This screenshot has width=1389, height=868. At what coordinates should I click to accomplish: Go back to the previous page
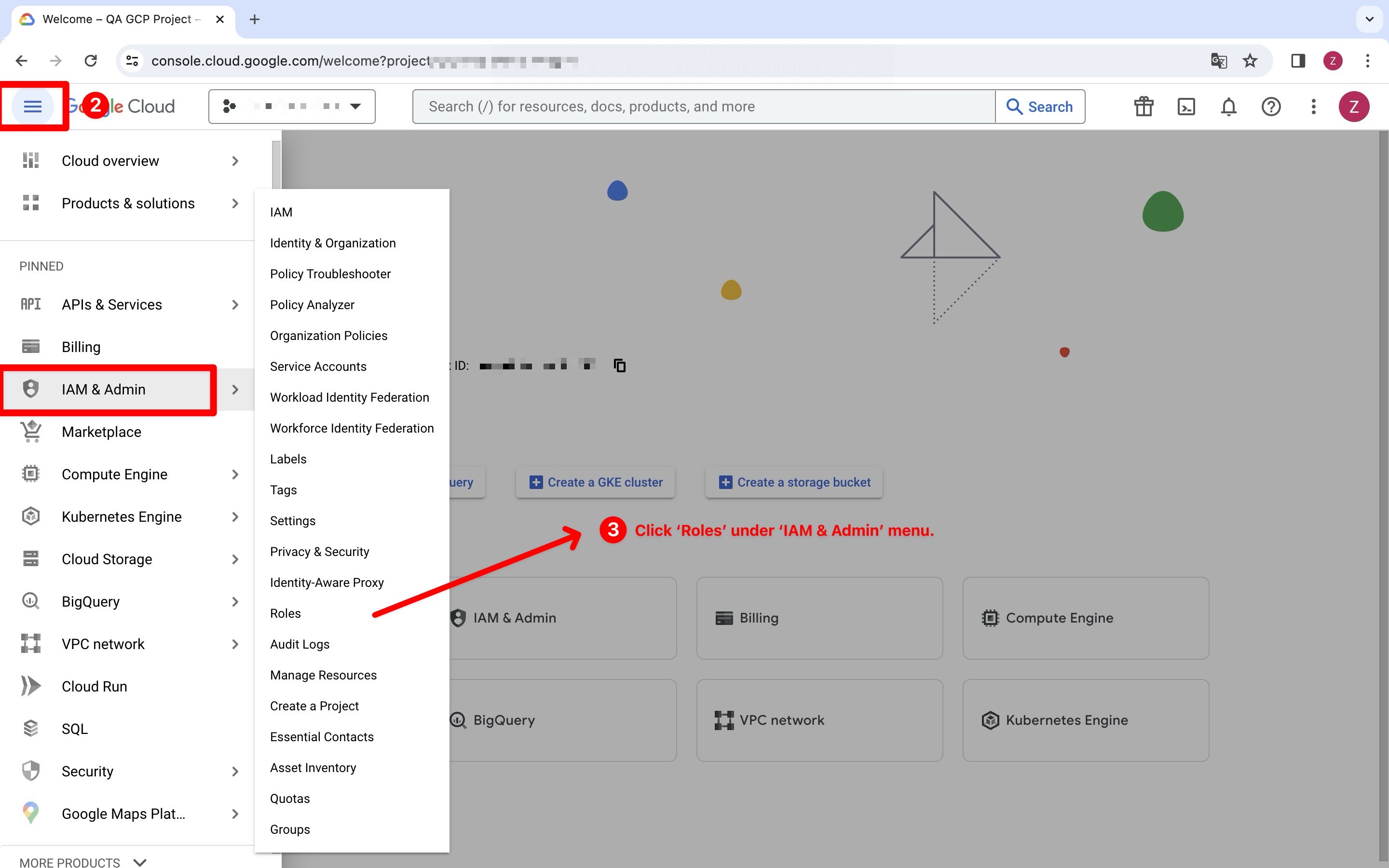[x=21, y=60]
